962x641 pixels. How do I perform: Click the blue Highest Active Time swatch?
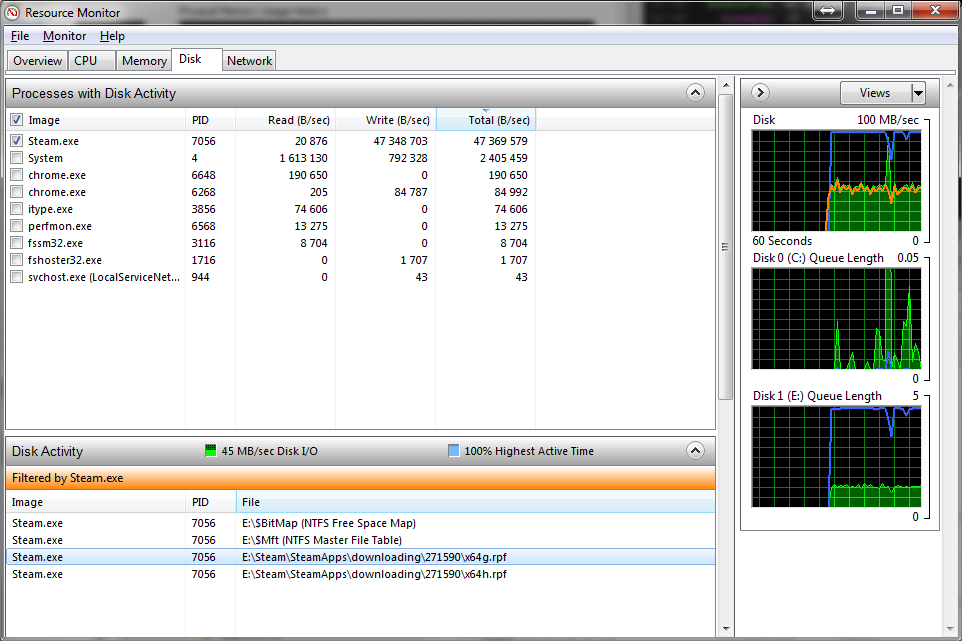click(x=454, y=451)
